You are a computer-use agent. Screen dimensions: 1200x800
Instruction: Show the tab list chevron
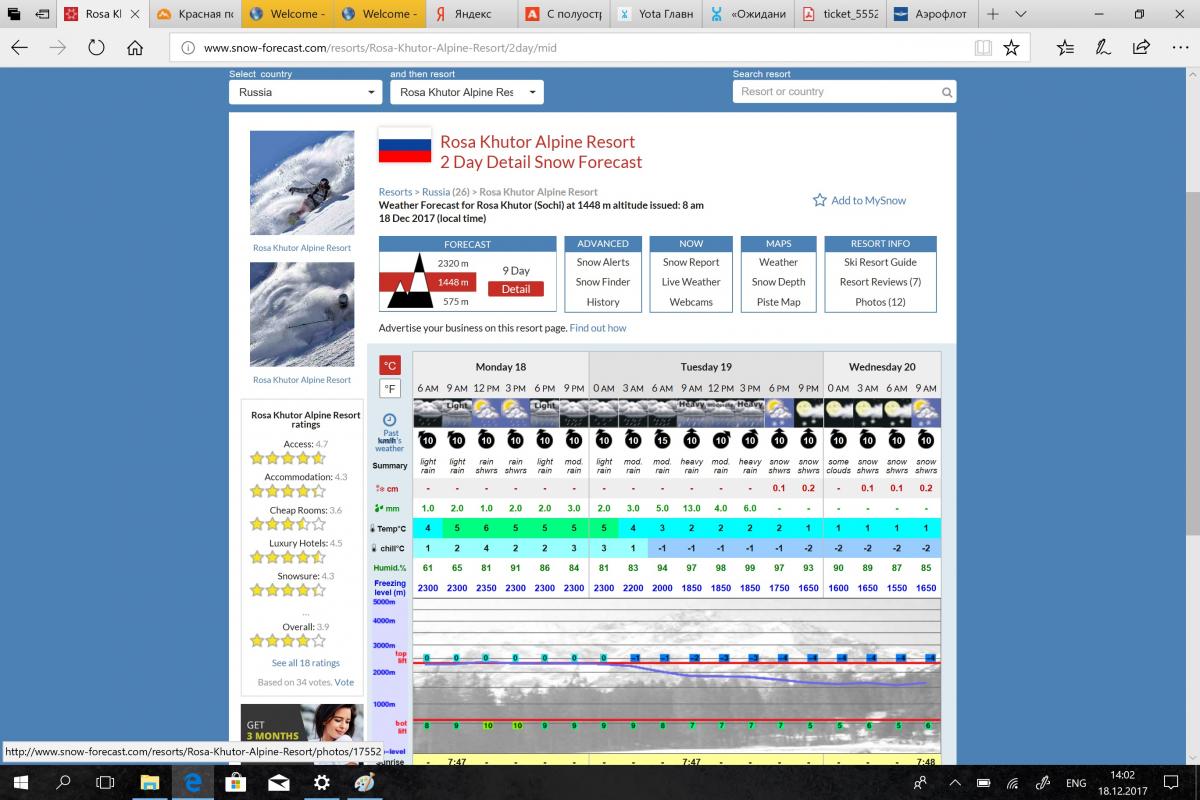(1020, 14)
